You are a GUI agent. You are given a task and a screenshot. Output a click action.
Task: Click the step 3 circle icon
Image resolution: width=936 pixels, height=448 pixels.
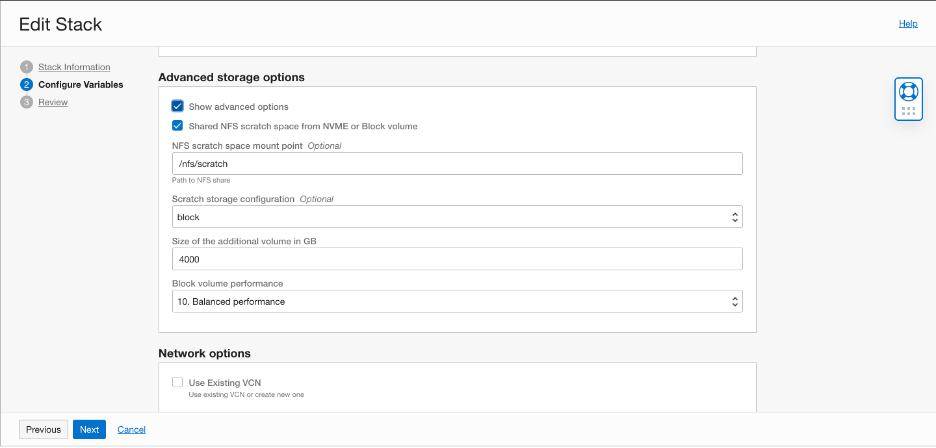[x=26, y=102]
